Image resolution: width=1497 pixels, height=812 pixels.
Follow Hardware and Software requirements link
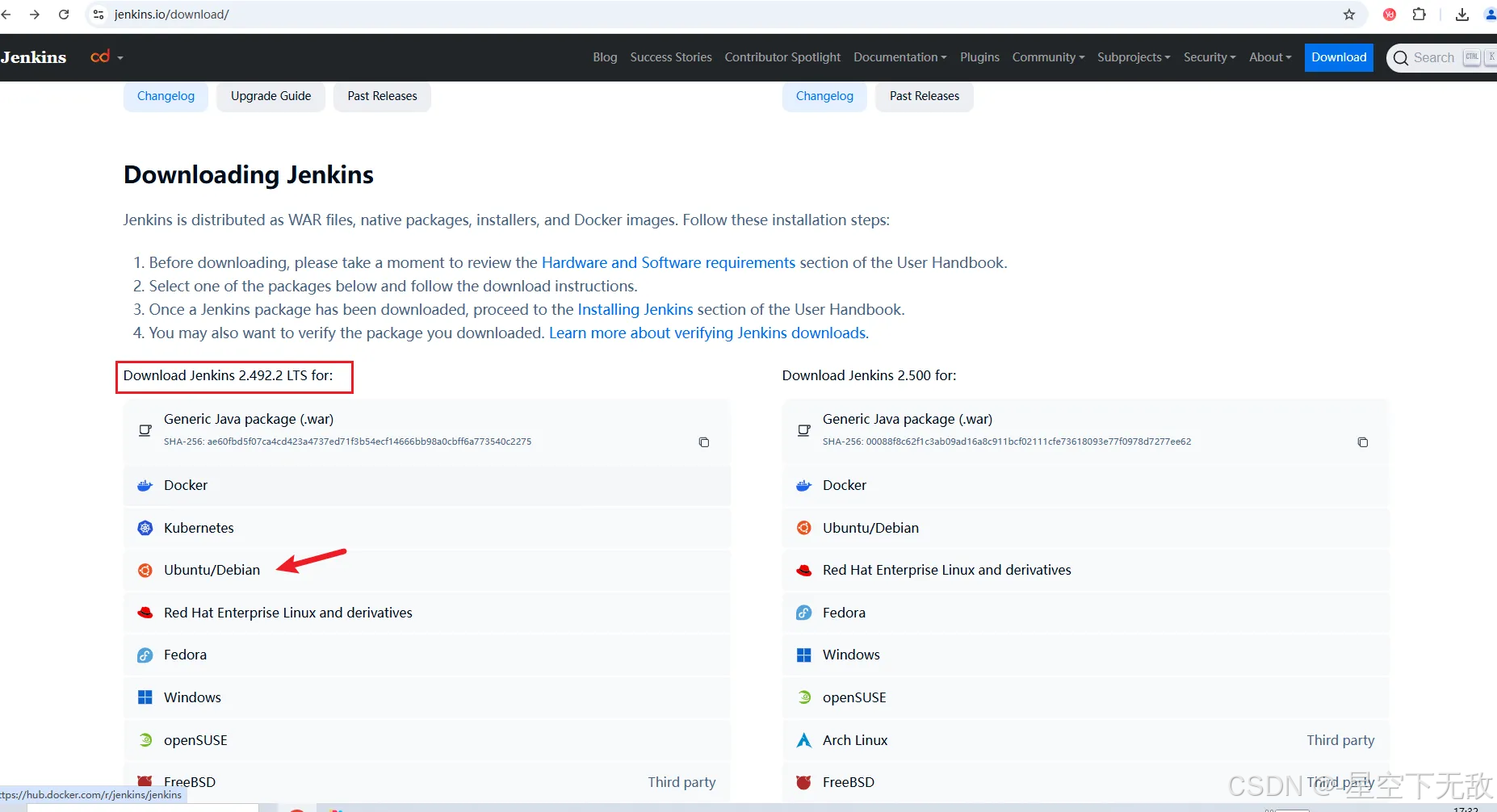(x=669, y=263)
